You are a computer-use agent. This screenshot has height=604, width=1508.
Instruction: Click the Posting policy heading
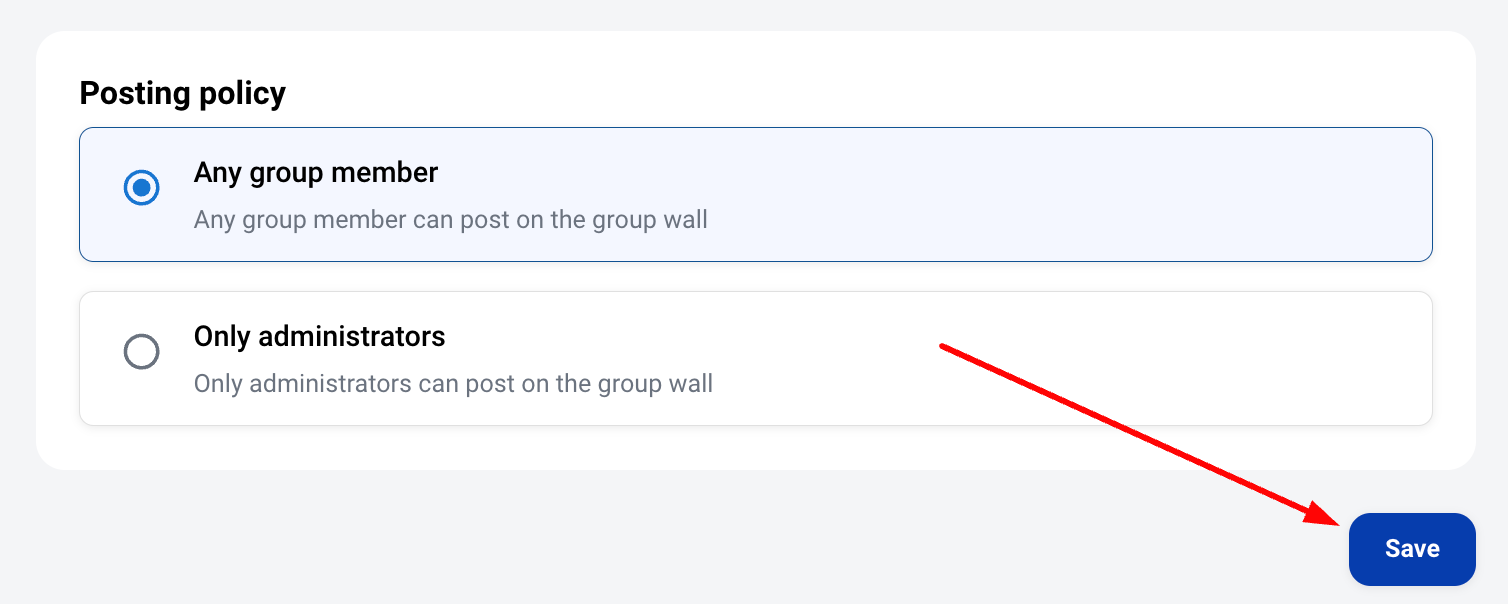(x=183, y=93)
